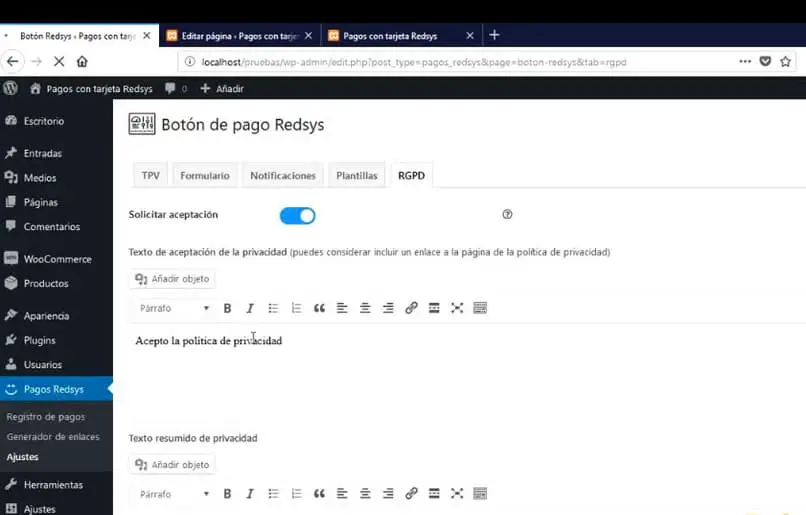
Task: Open Registro de pagos submenu link
Action: point(46,417)
